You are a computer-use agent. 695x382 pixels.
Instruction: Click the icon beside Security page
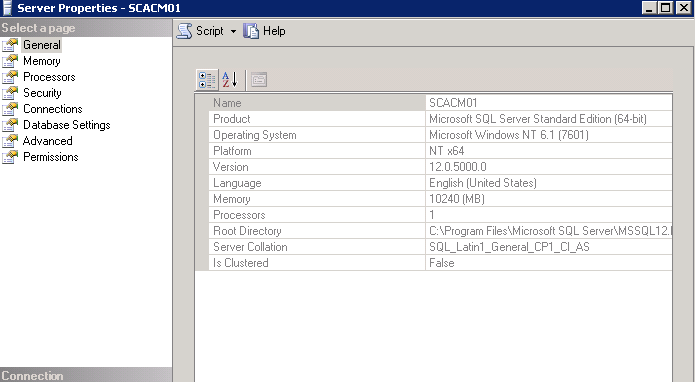10,93
